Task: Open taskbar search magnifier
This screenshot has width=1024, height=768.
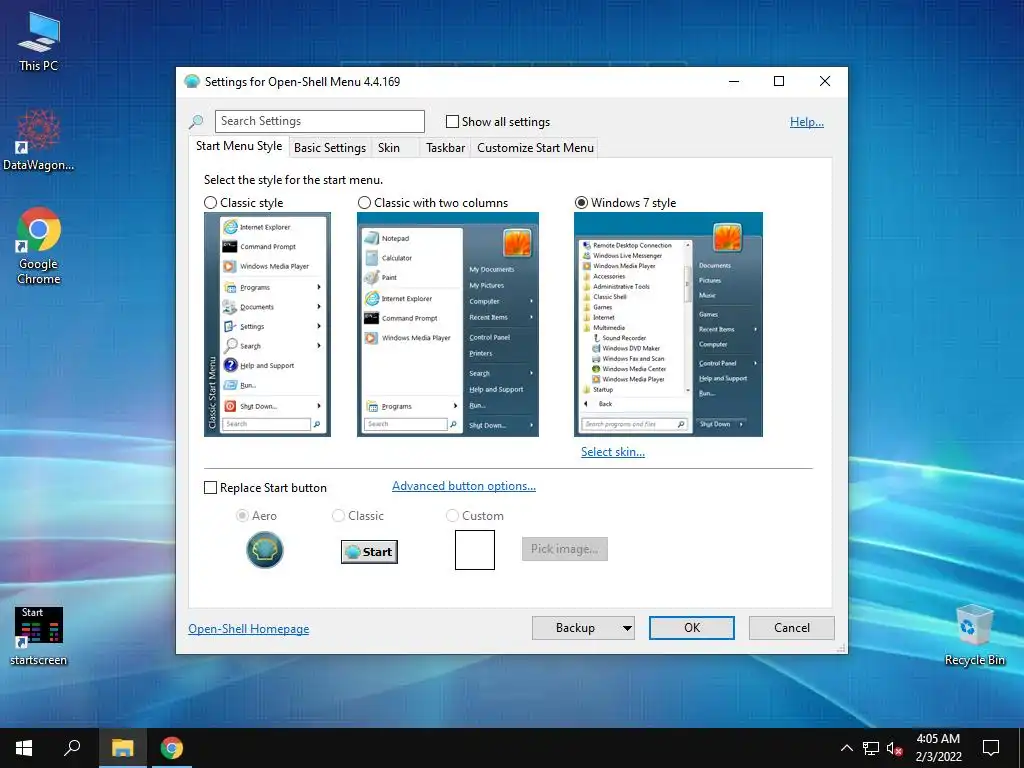Action: (x=72, y=748)
